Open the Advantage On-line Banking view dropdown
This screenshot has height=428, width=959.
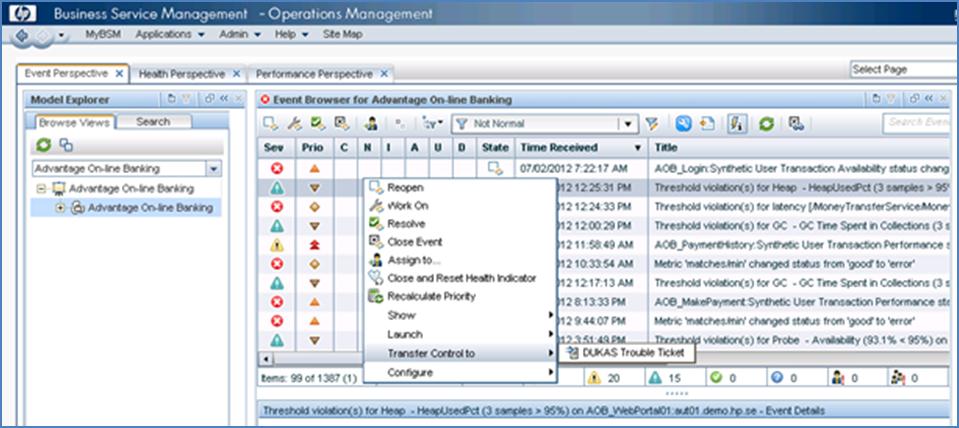[213, 169]
